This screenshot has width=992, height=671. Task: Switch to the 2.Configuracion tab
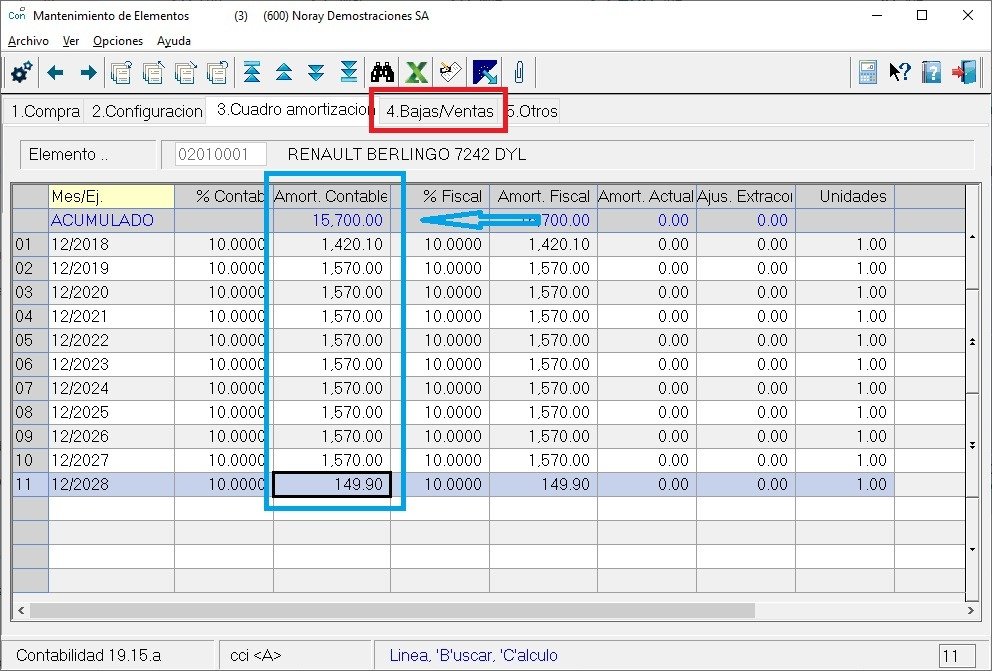[147, 111]
